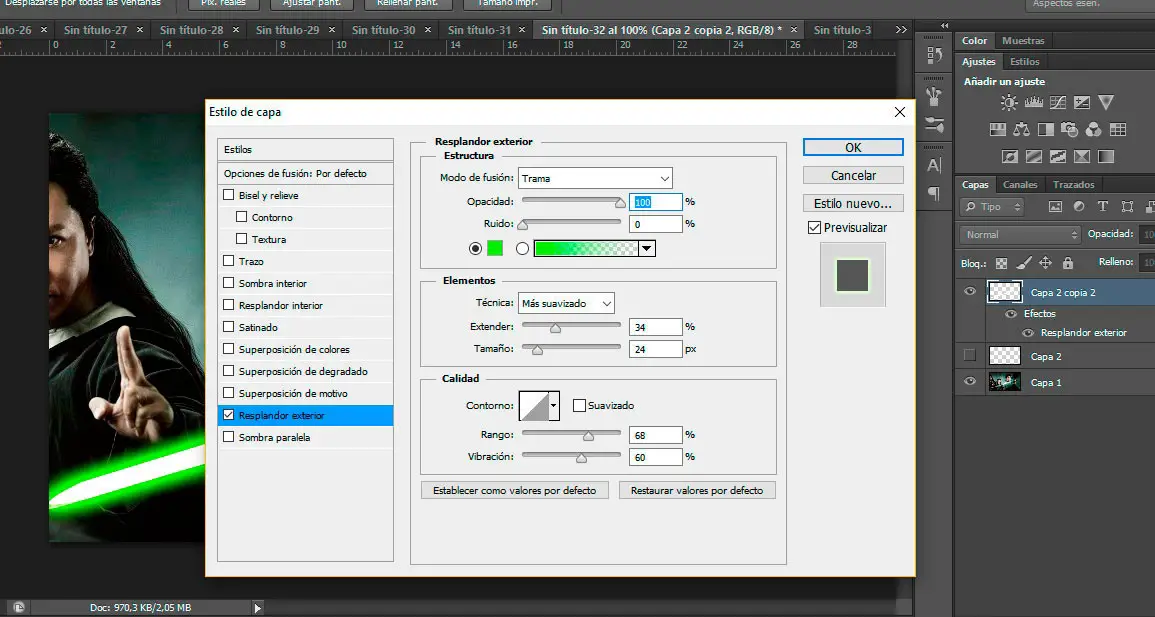
Task: Click the Tamaño value input field
Action: [x=655, y=349]
